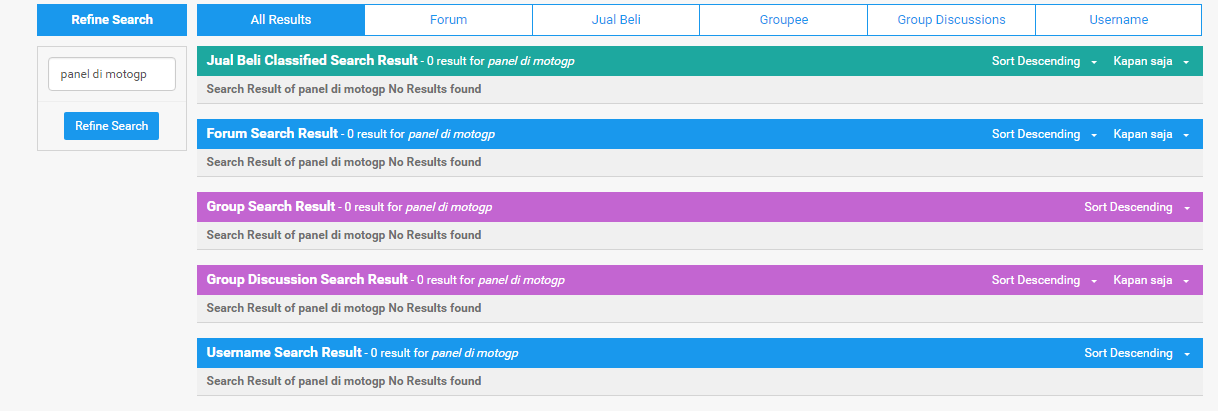Click the Refine Search button below the input

tap(111, 126)
